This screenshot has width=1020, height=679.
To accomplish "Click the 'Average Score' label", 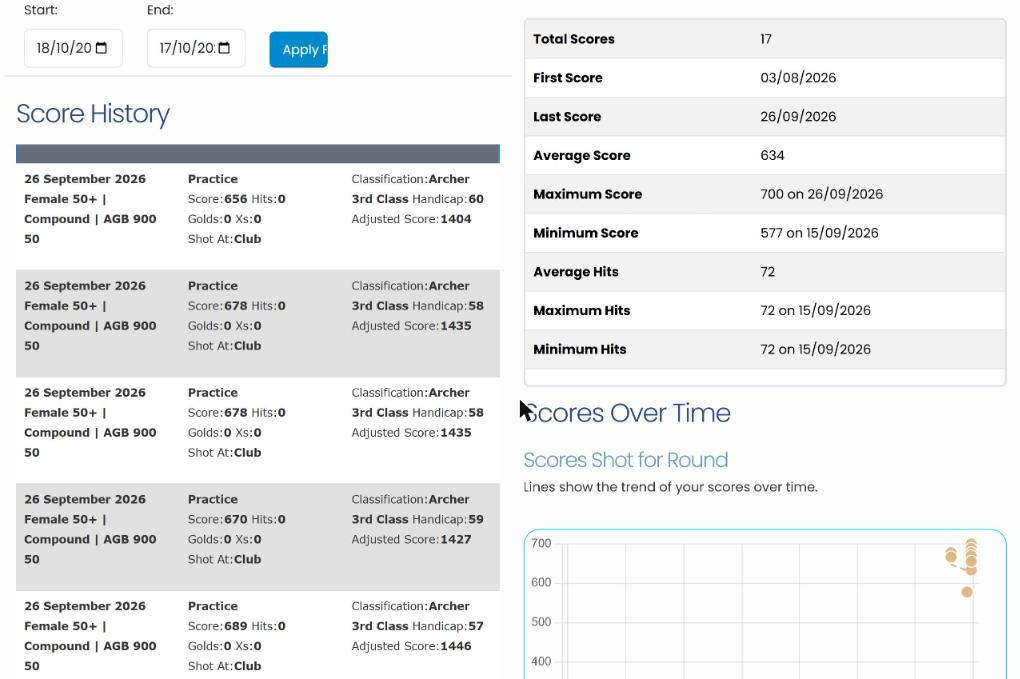I will (x=582, y=155).
